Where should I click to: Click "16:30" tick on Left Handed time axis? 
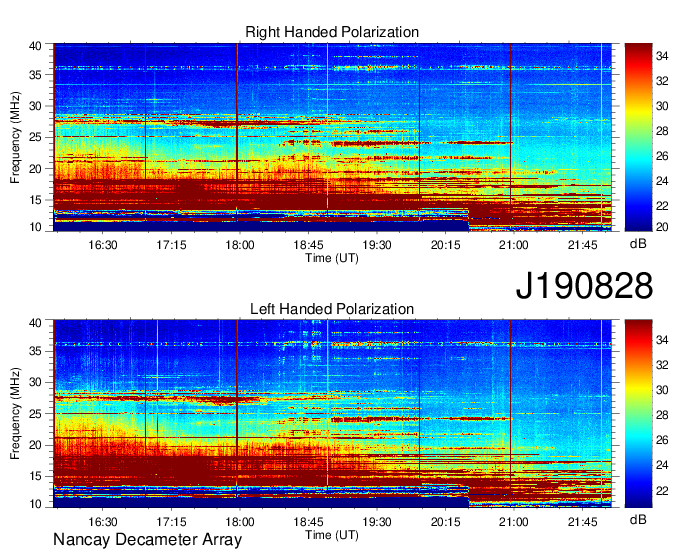tap(103, 522)
